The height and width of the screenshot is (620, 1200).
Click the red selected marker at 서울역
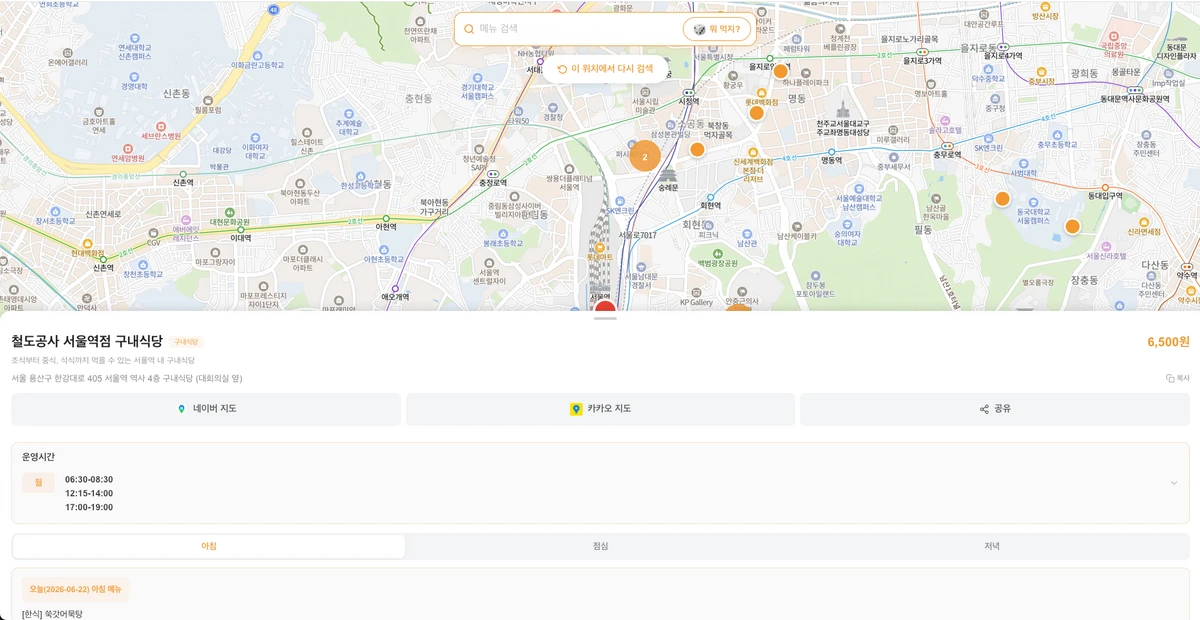(x=605, y=305)
